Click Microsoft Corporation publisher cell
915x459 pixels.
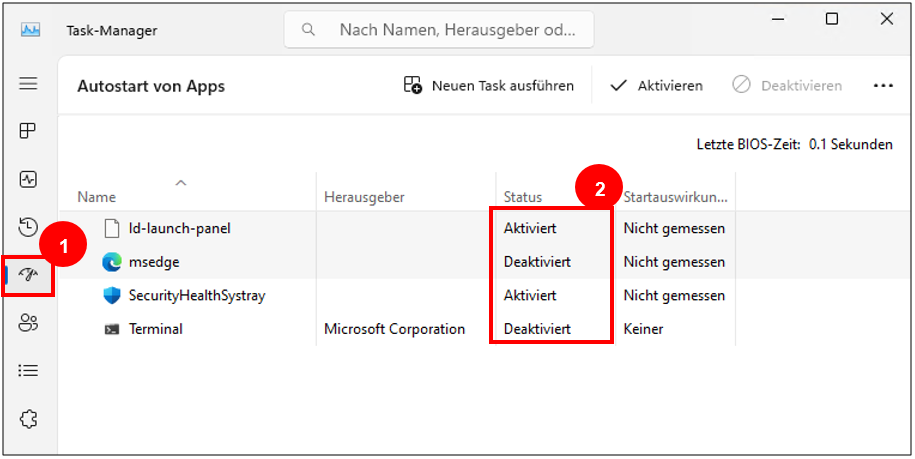394,330
